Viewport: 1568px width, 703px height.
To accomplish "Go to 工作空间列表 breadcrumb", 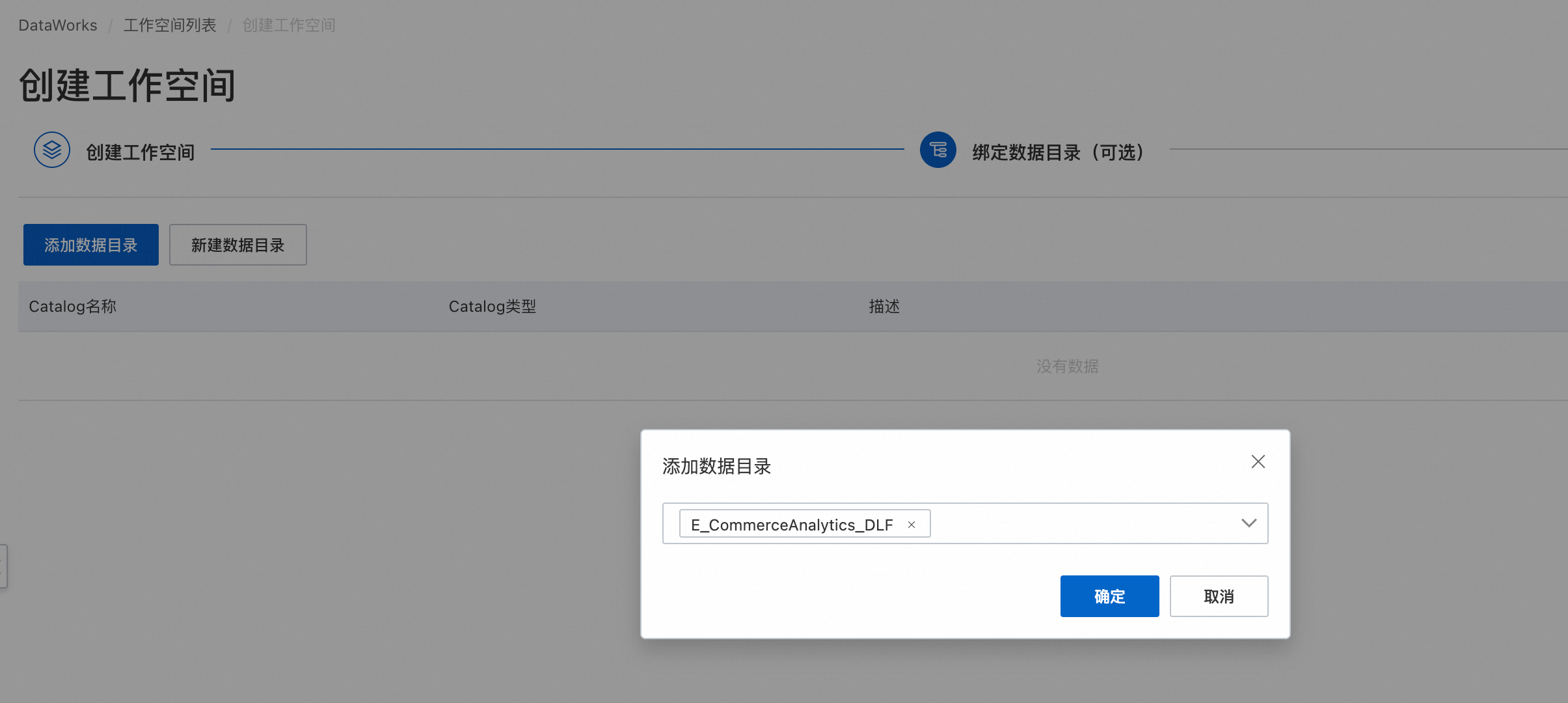I will (170, 25).
